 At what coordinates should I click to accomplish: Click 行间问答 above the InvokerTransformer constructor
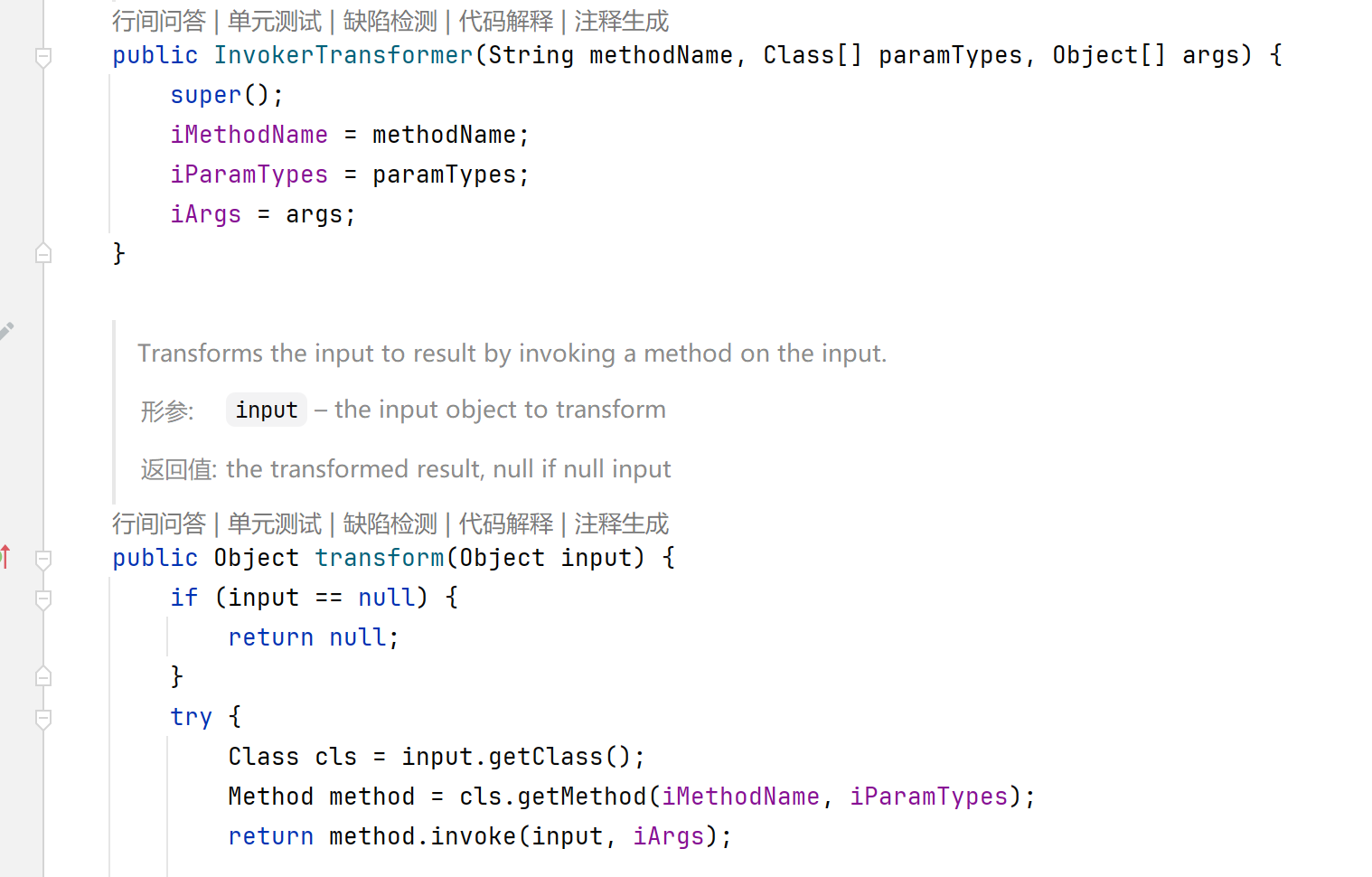[x=159, y=21]
